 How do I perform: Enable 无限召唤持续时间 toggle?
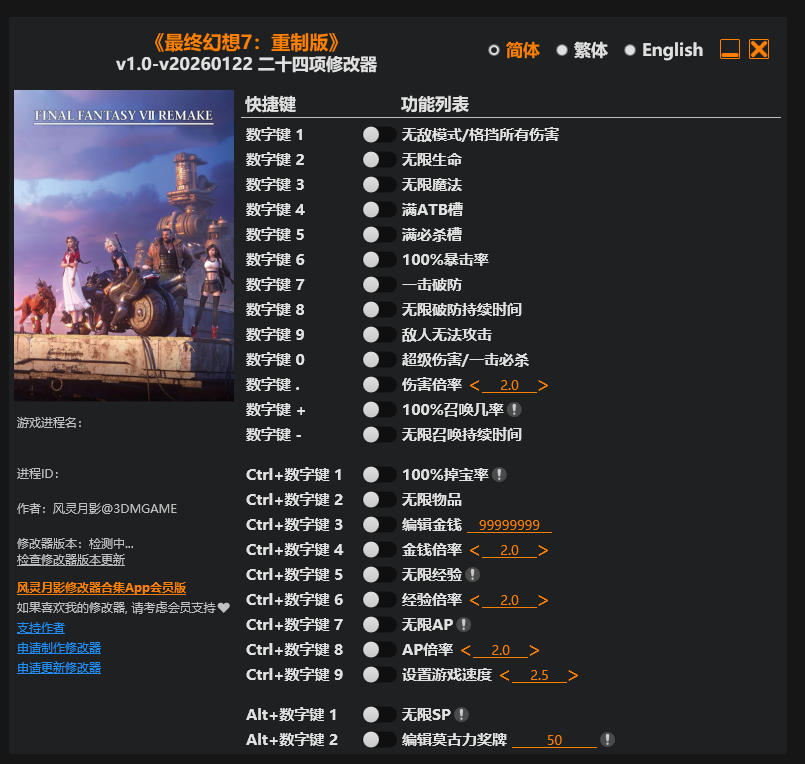pyautogui.click(x=379, y=435)
